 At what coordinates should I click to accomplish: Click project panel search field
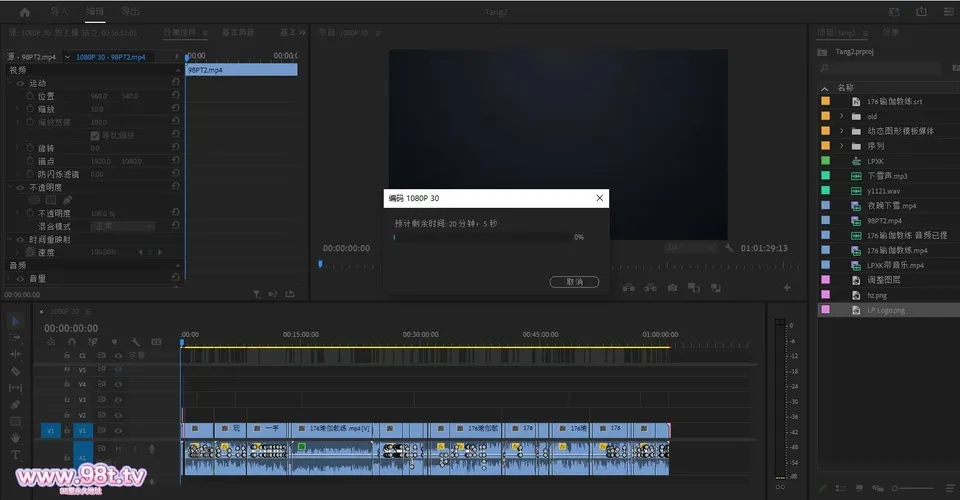pyautogui.click(x=882, y=67)
